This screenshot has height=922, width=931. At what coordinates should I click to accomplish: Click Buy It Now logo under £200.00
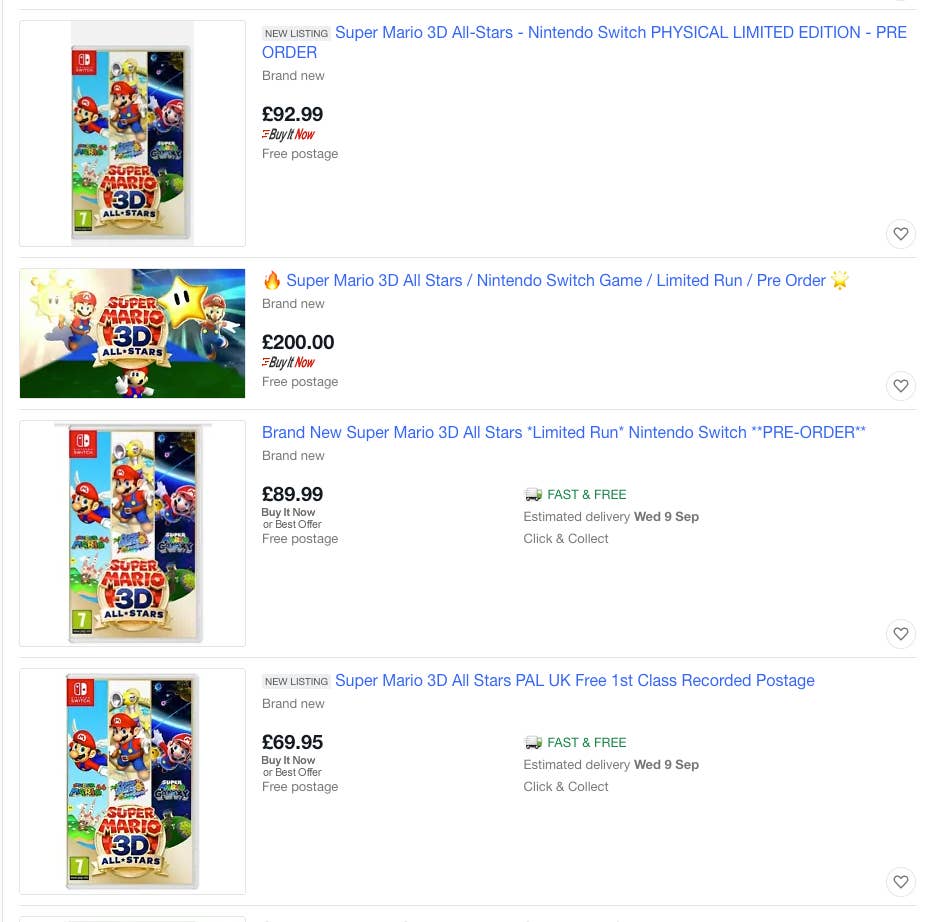288,362
